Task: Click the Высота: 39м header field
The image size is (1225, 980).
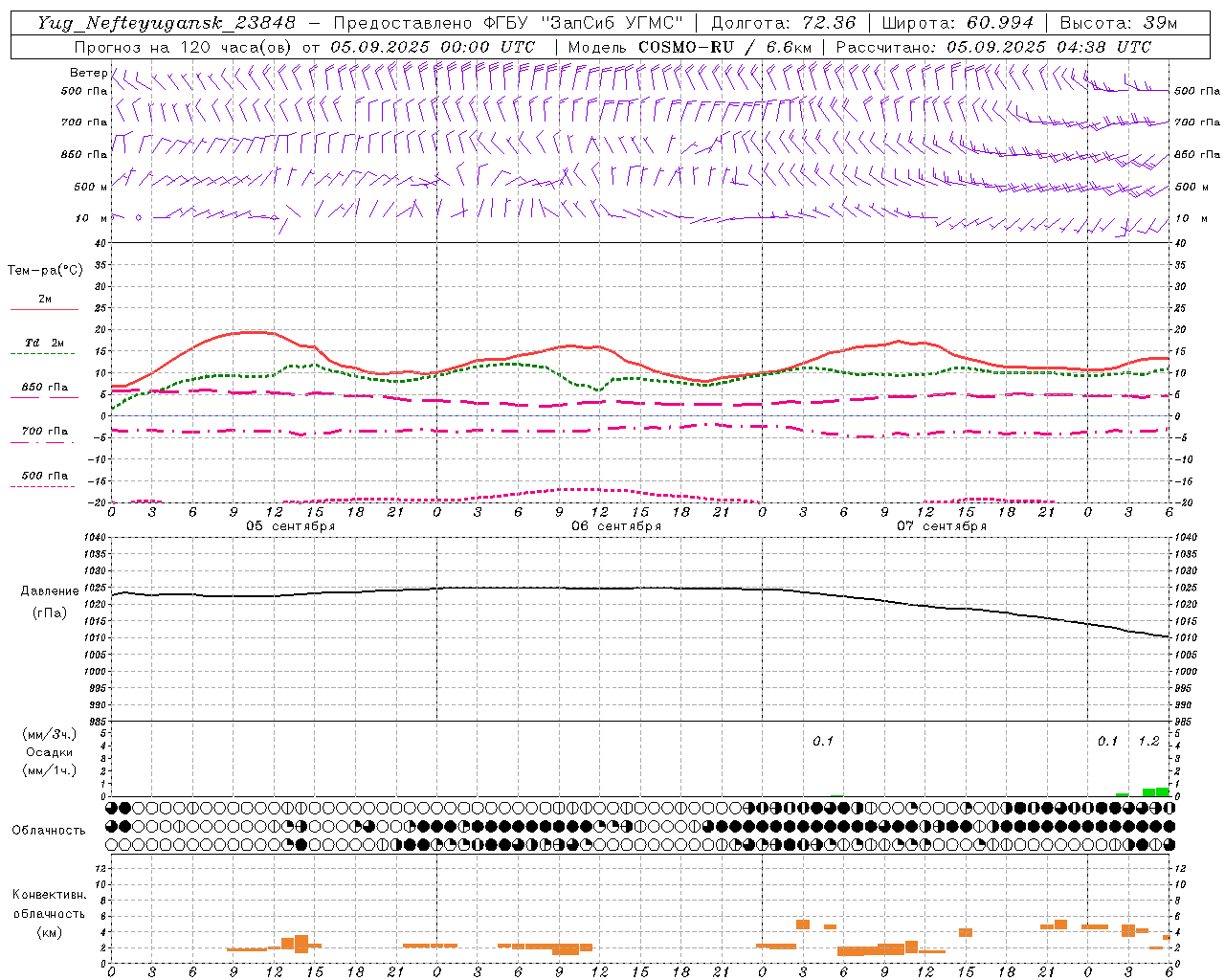Action: 1119,23
